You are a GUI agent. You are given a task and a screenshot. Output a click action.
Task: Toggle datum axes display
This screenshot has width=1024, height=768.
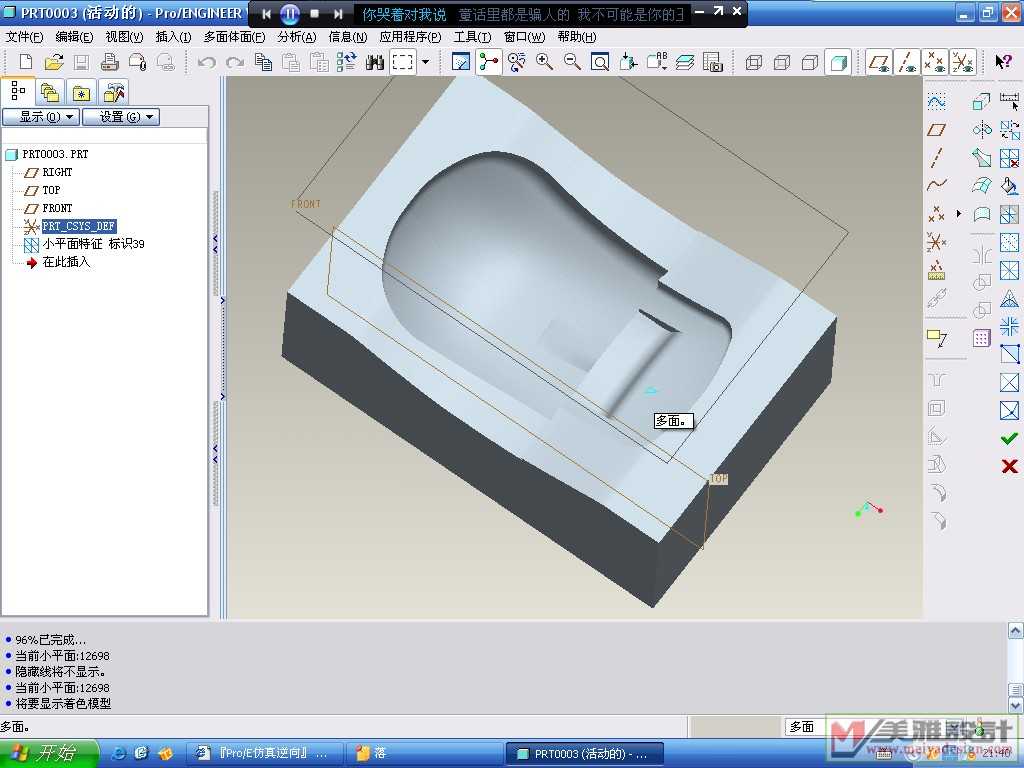pos(907,62)
